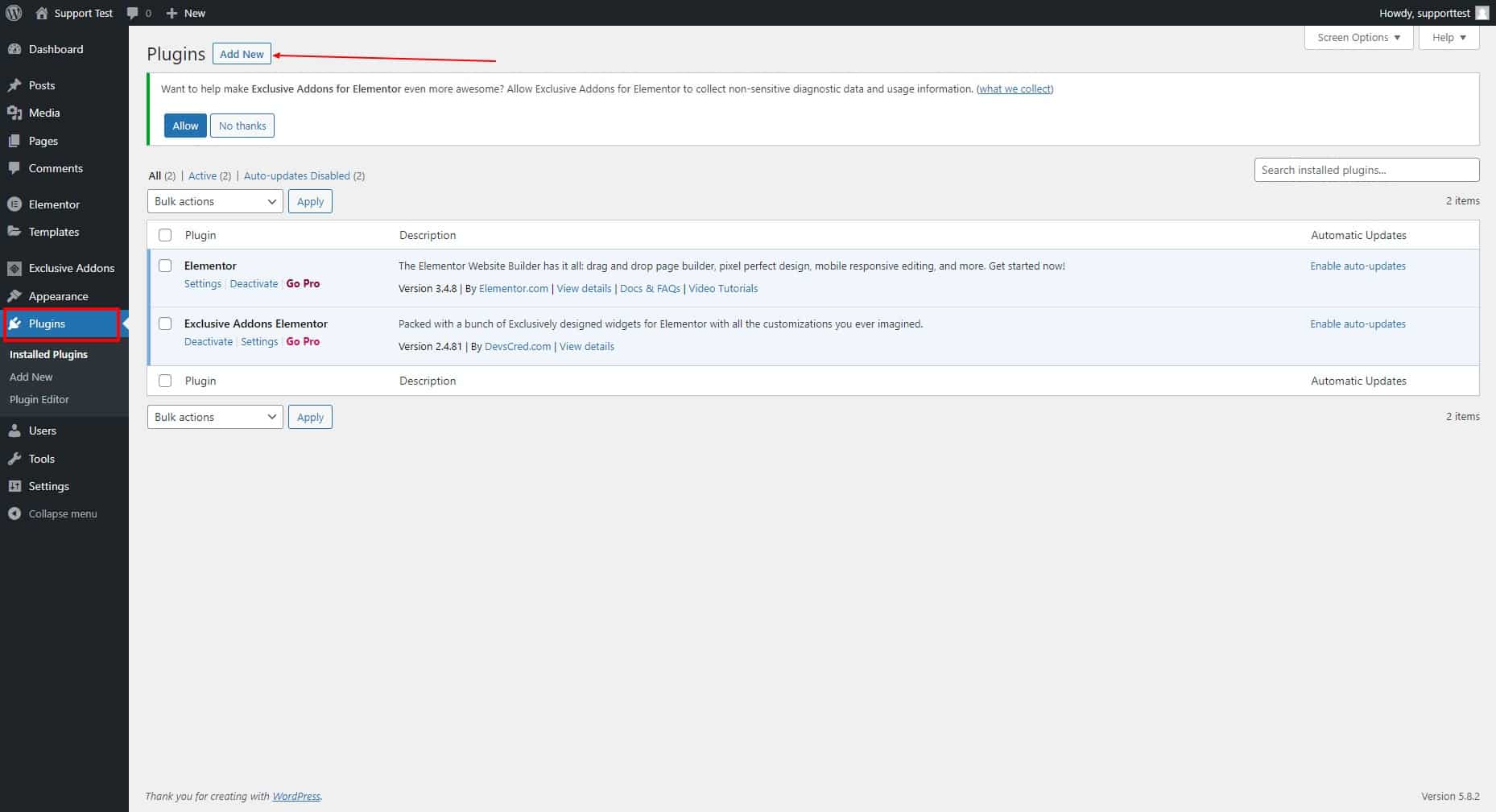Viewport: 1496px width, 812px height.
Task: Click the Appearance paintbrush icon
Action: [x=14, y=296]
